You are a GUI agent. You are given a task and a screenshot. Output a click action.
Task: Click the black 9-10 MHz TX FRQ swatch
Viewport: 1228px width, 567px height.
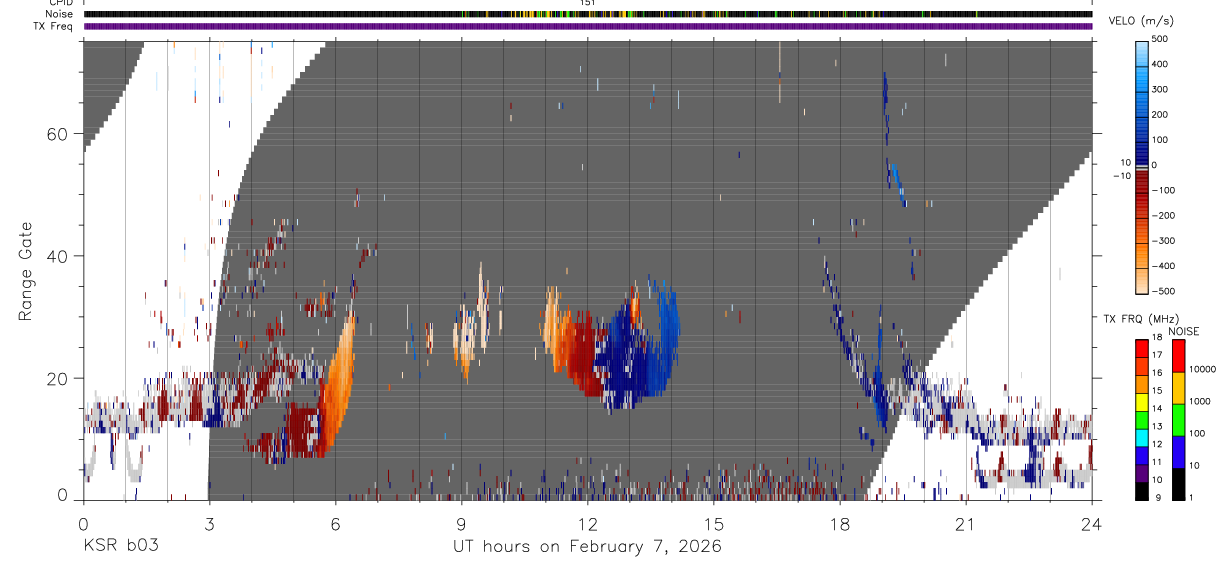point(1142,491)
